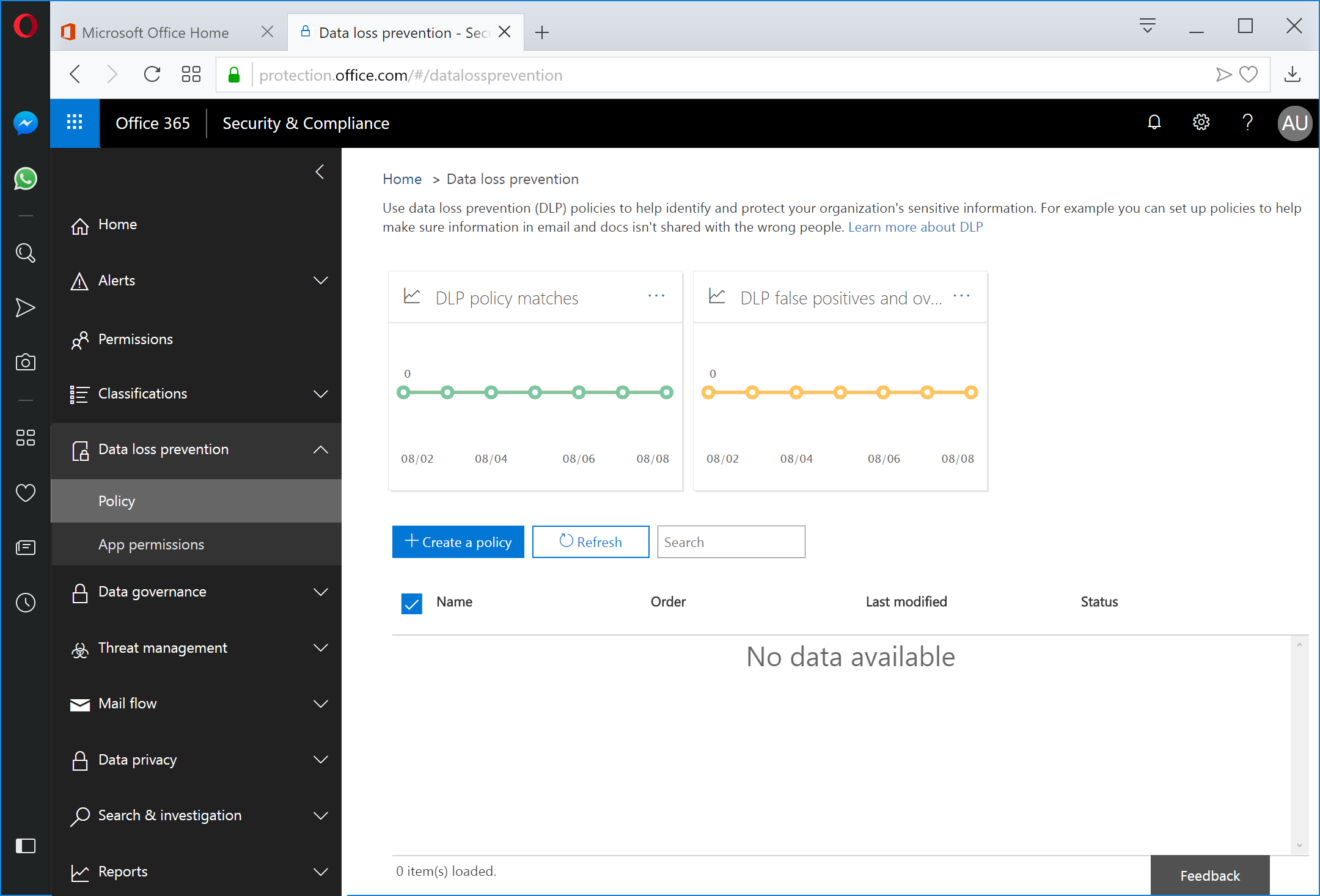Open the help question mark icon
Screen dimensions: 1320x896
pyautogui.click(x=1247, y=122)
